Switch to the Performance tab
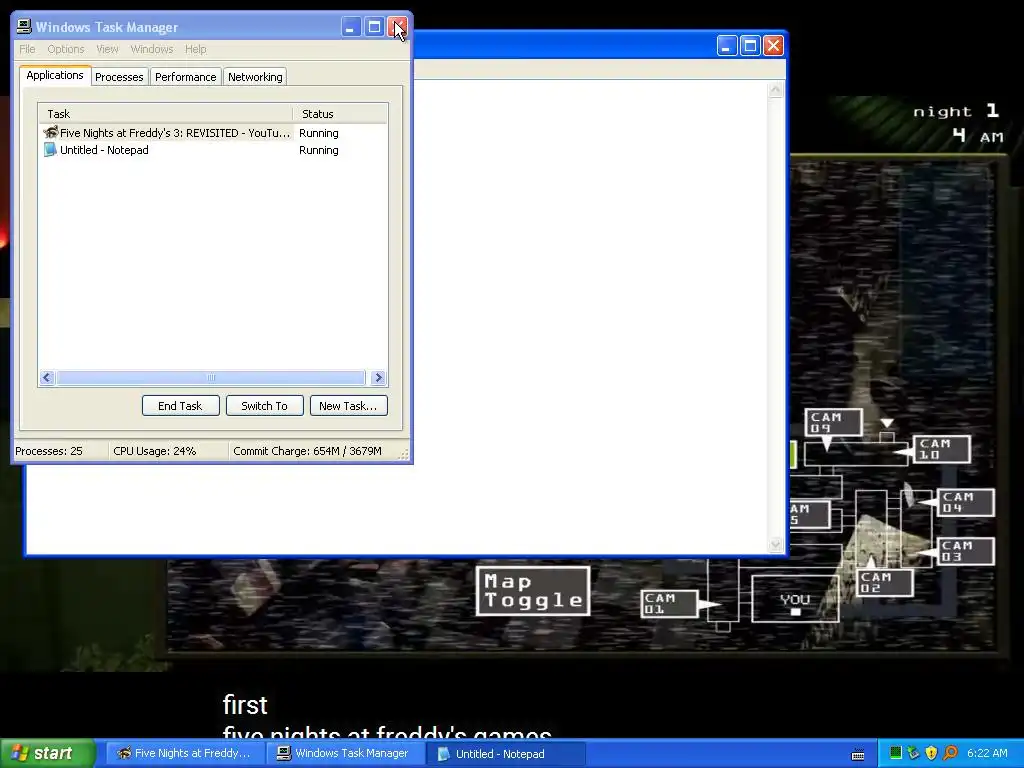 coord(185,77)
